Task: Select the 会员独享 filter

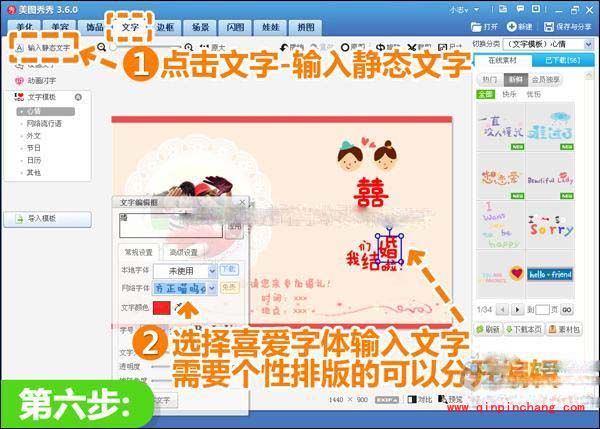Action: [x=546, y=80]
